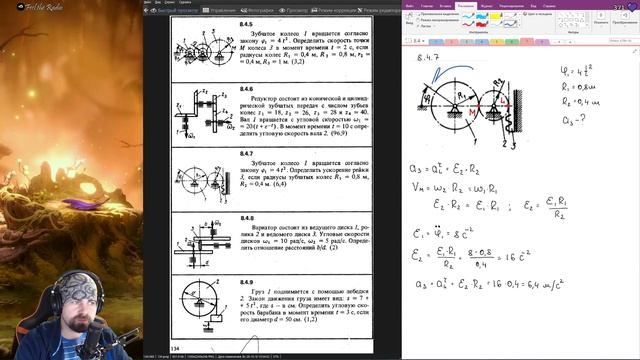This screenshot has width=640, height=360.
Task: Open Correction mode in image viewer
Action: point(333,10)
